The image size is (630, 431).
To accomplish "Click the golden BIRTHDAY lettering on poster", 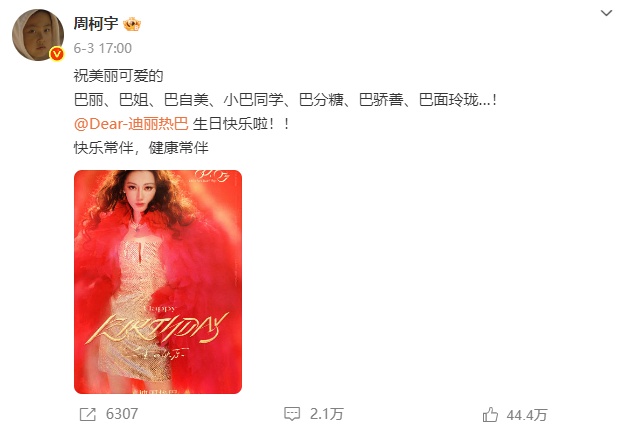I will point(157,328).
